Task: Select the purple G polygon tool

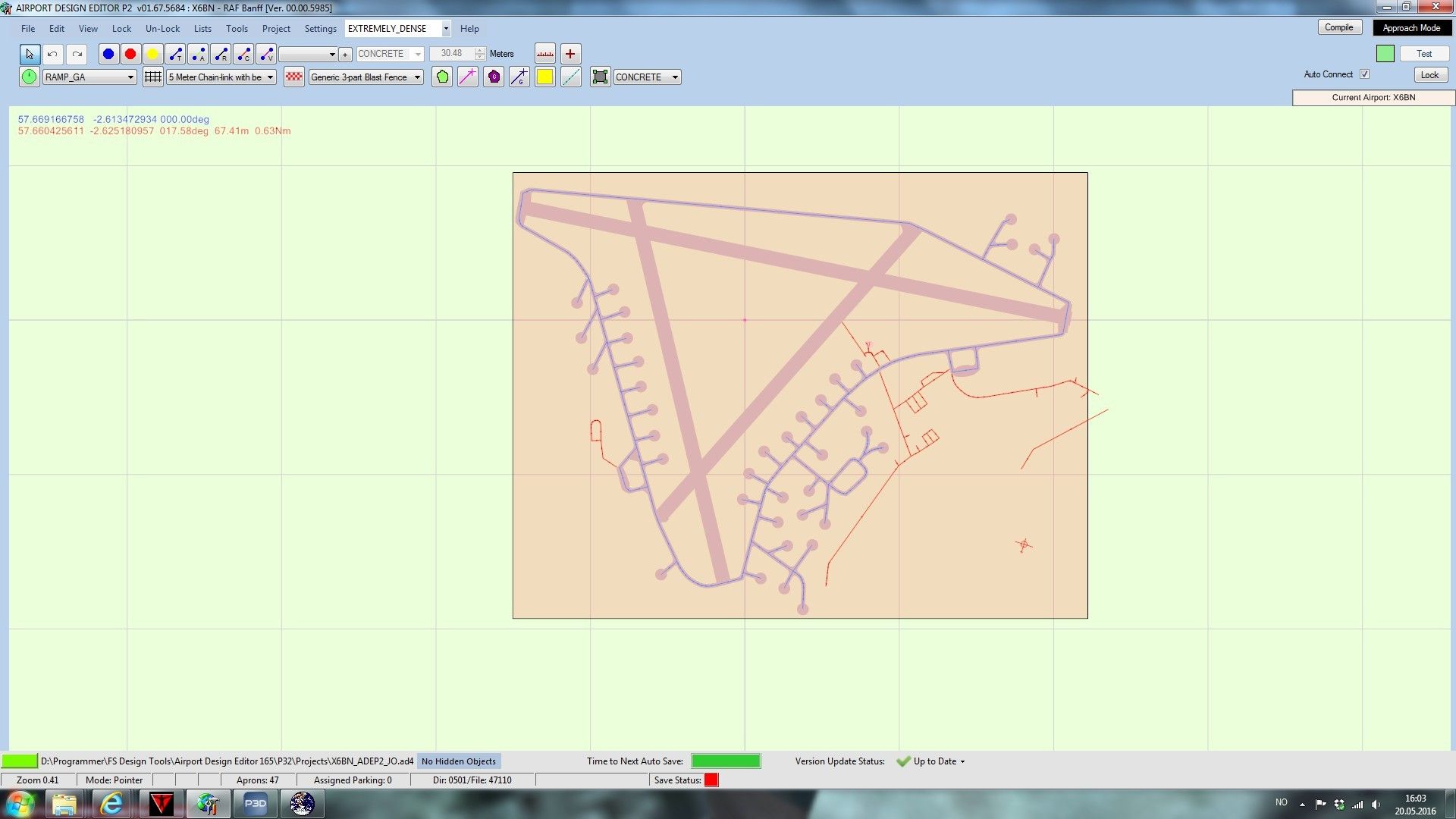Action: (494, 77)
